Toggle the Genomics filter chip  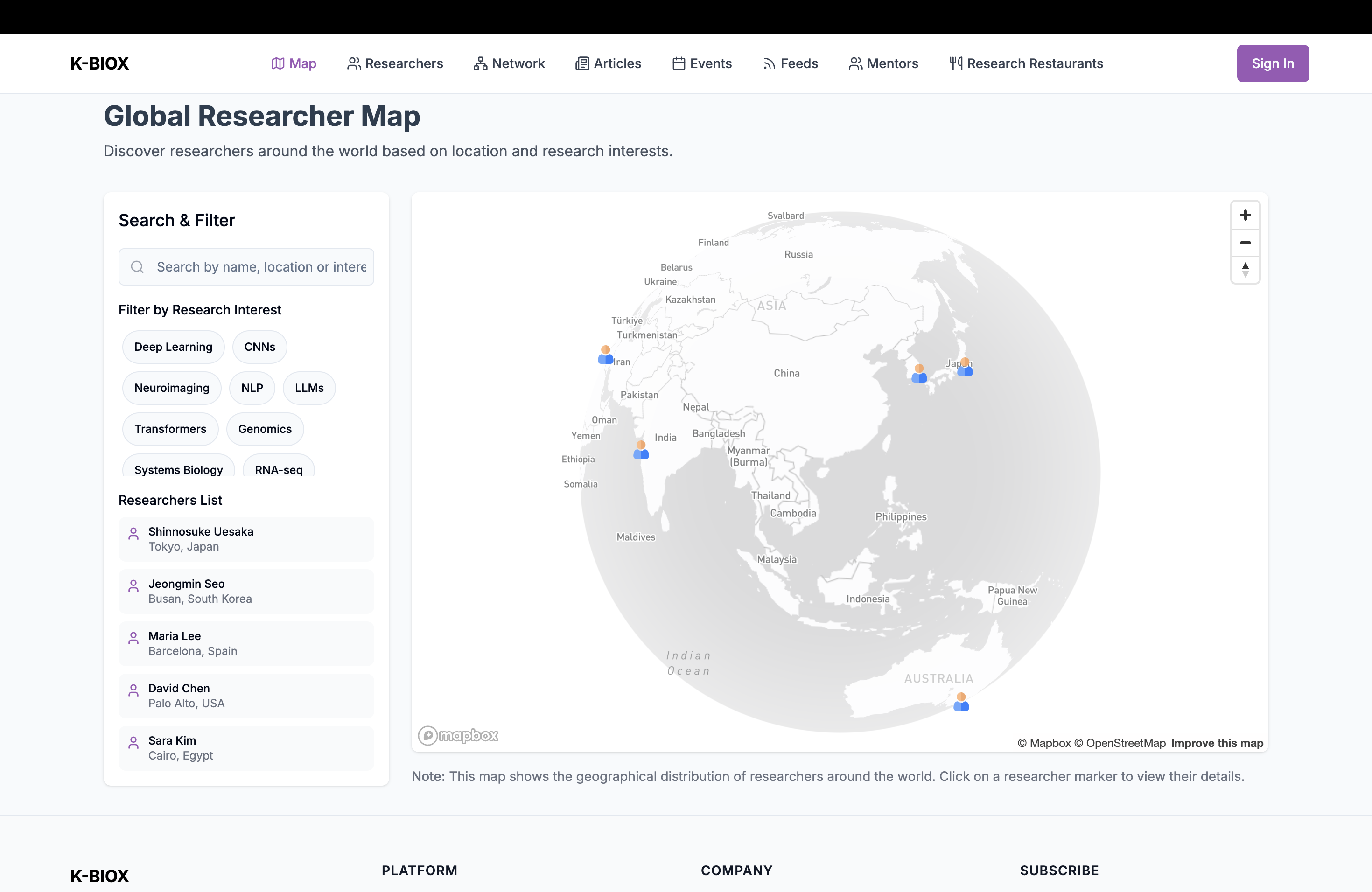pyautogui.click(x=265, y=429)
